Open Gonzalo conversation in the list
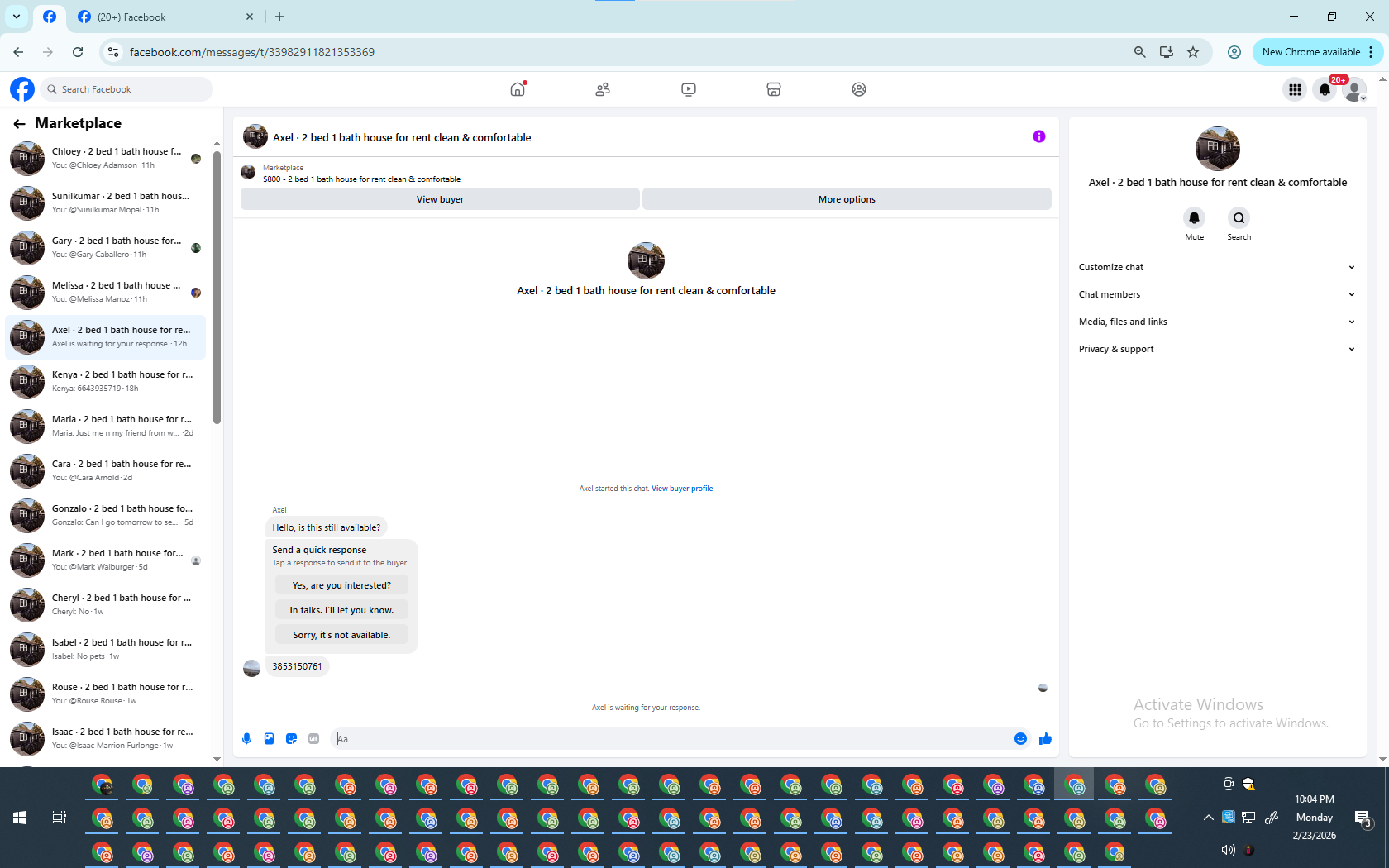 [x=106, y=515]
